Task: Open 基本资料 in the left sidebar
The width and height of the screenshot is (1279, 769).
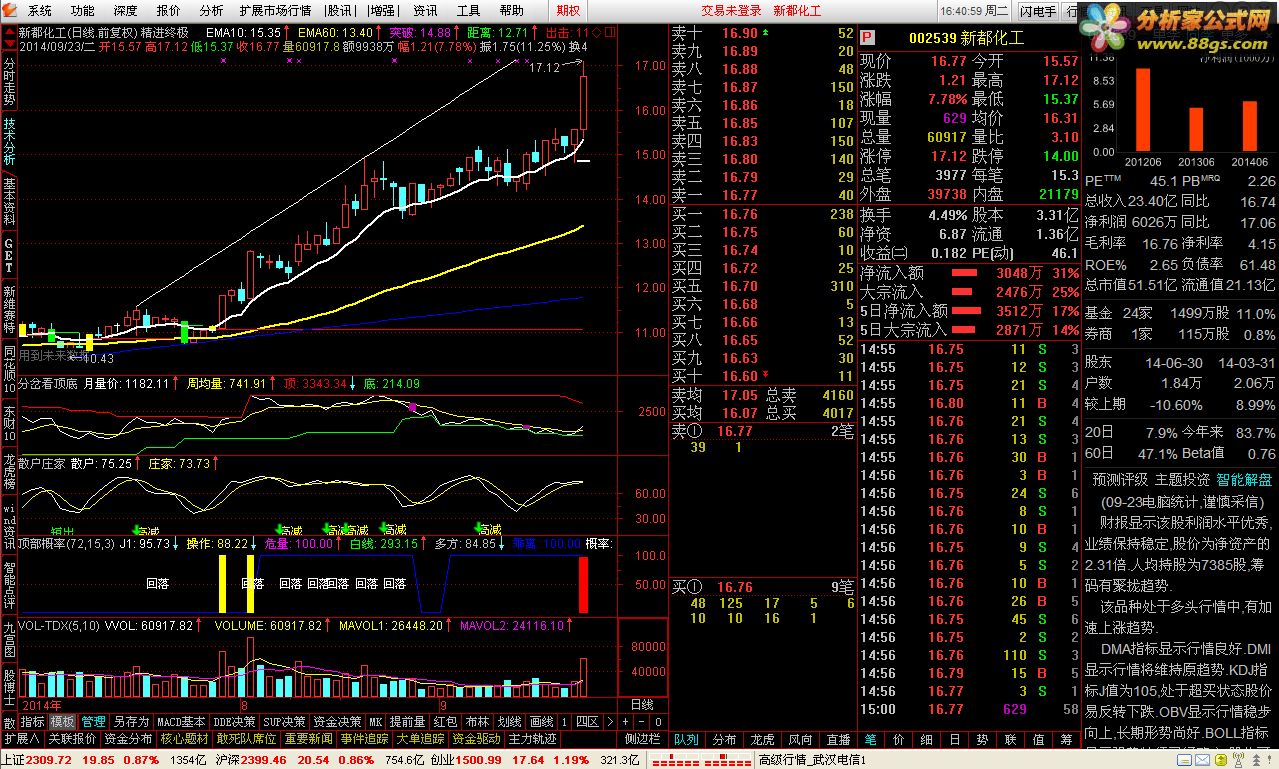Action: 9,200
